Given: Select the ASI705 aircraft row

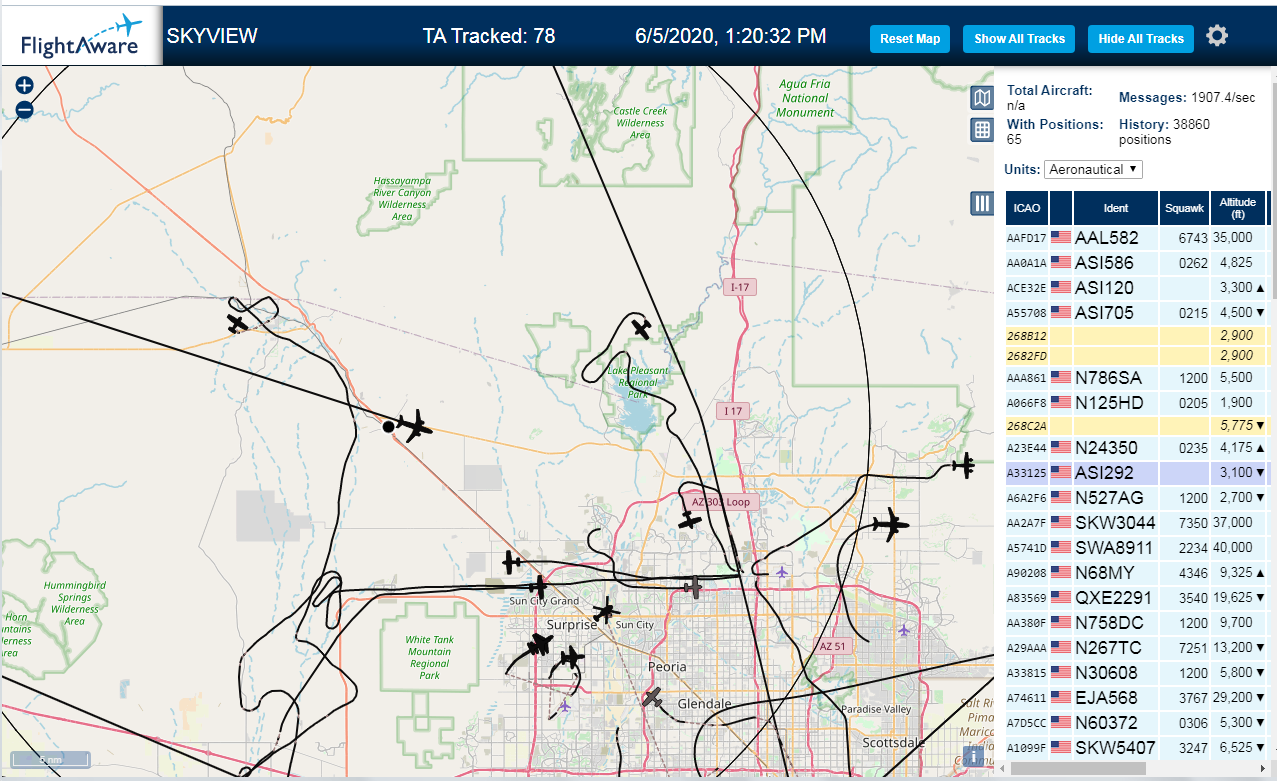Looking at the screenshot, I should [x=1139, y=313].
